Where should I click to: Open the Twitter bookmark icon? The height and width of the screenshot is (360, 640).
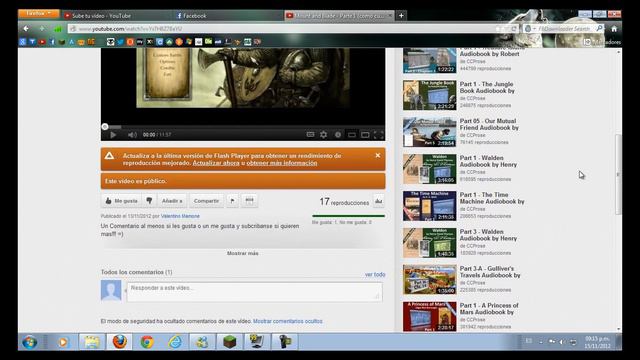(120, 42)
